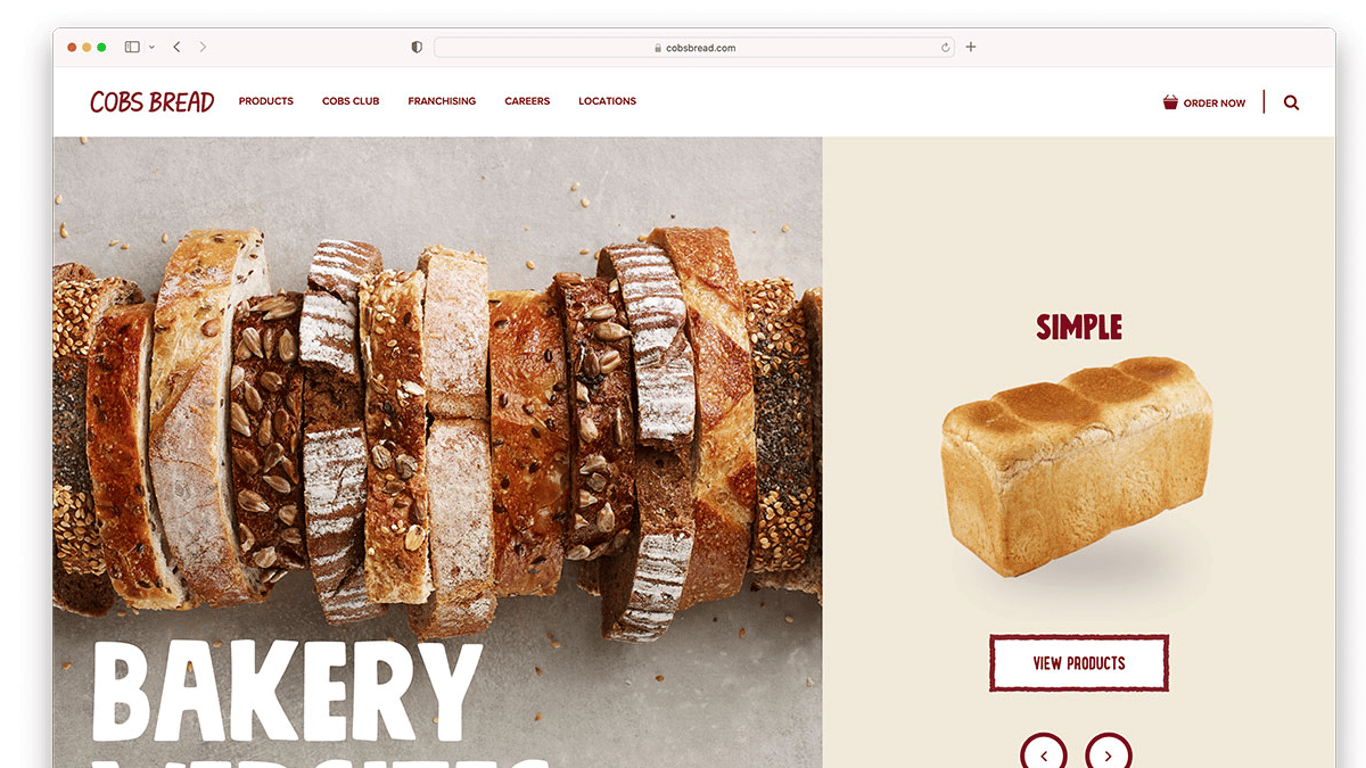This screenshot has height=768, width=1366.
Task: Focus the cobsbread.com address bar
Action: 694,47
